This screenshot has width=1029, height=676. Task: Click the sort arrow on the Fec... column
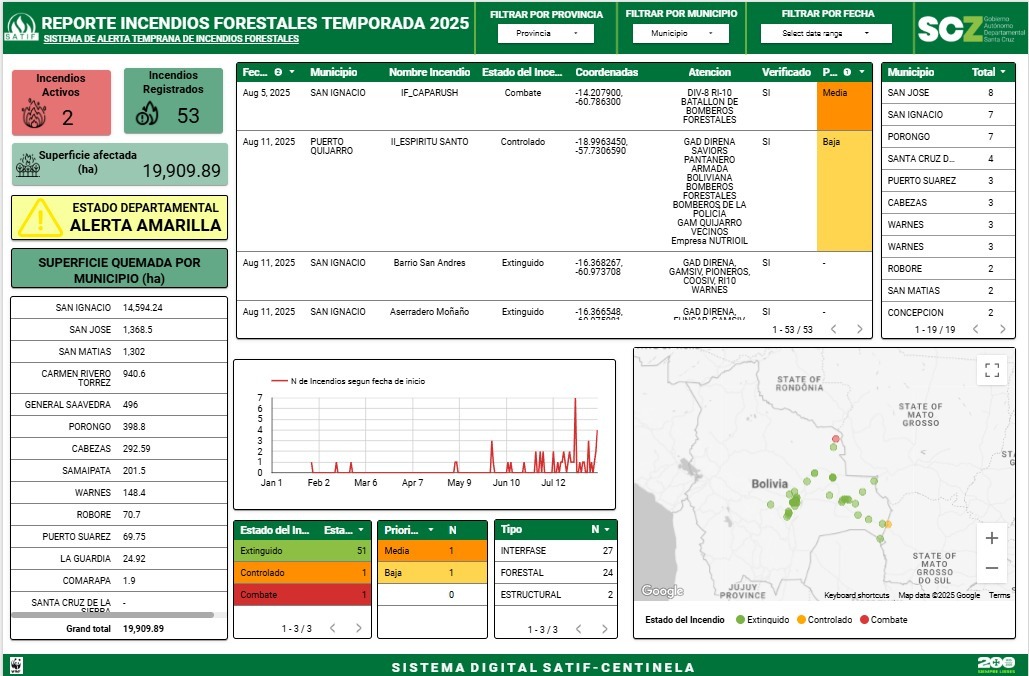click(x=292, y=72)
